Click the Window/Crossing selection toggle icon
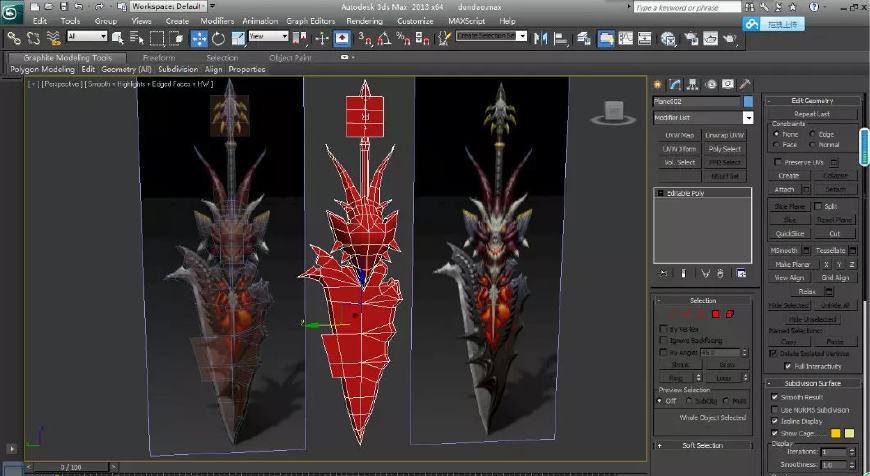Image resolution: width=870 pixels, height=476 pixels. [176, 38]
